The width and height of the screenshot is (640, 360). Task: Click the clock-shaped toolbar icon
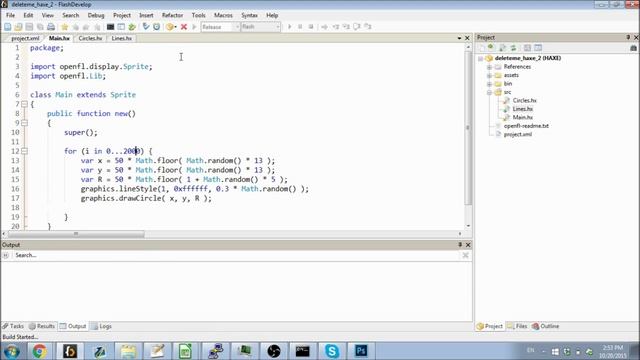(156, 27)
